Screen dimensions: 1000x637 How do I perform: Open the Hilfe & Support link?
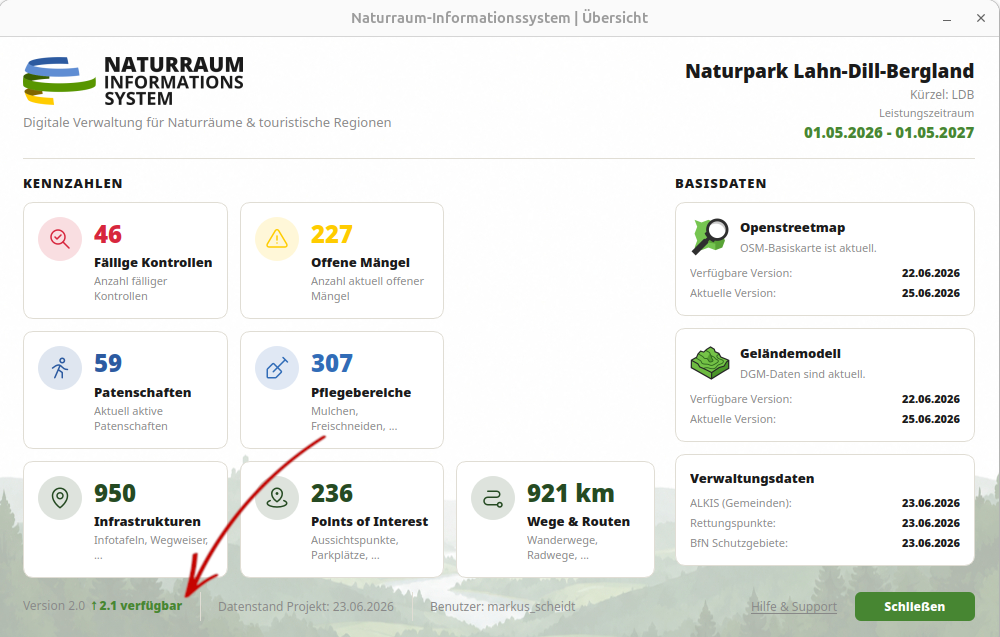click(x=793, y=606)
